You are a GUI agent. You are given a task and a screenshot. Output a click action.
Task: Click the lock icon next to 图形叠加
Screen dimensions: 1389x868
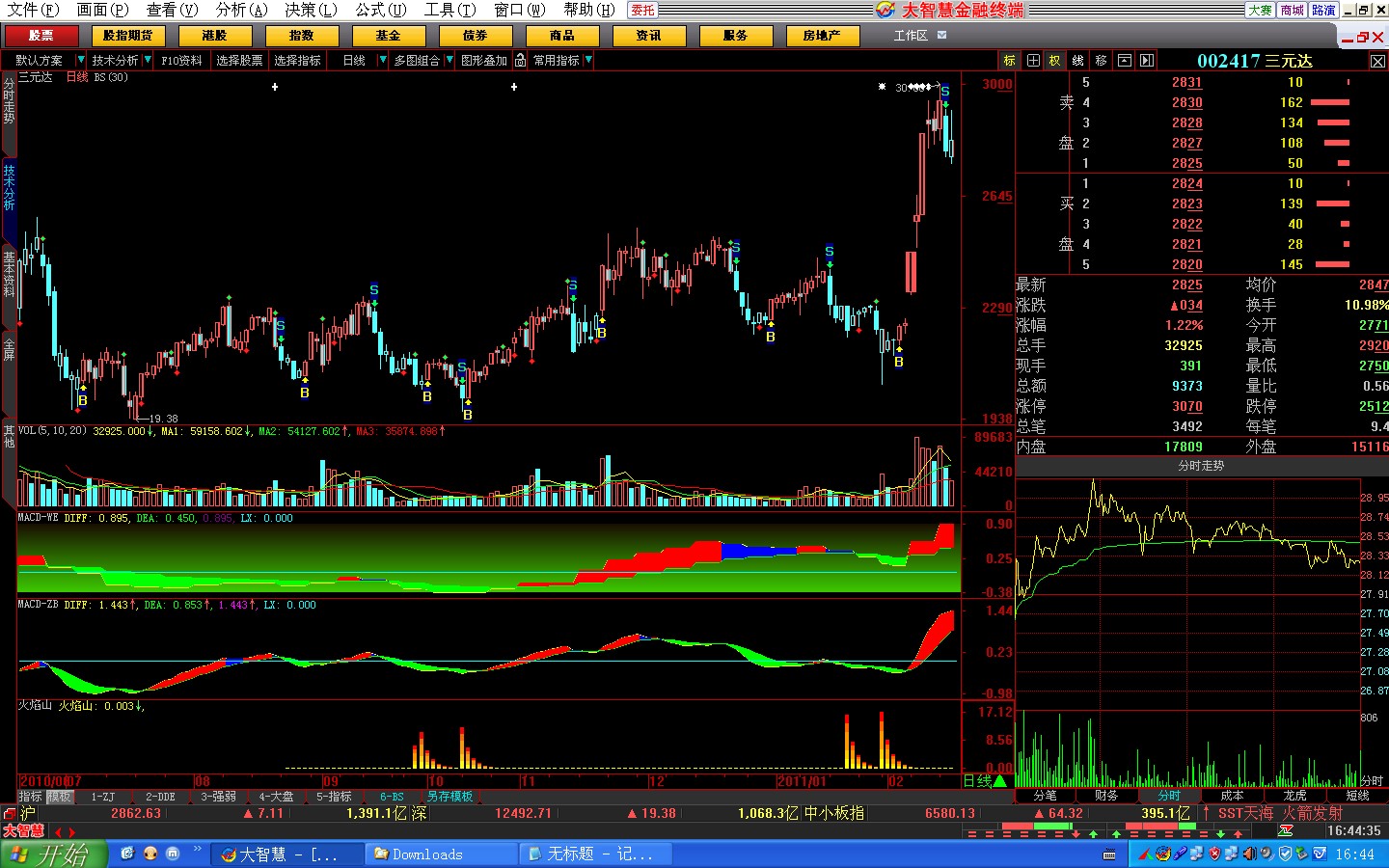(x=521, y=60)
